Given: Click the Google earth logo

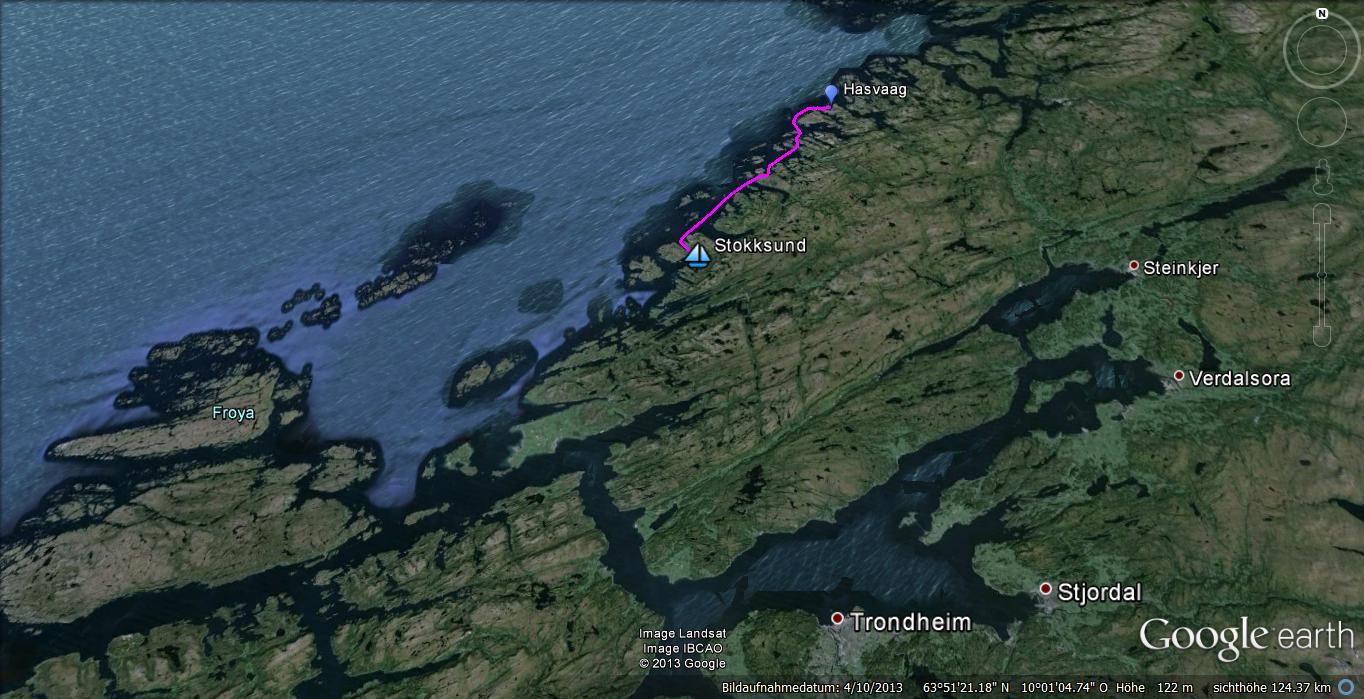Looking at the screenshot, I should (x=1246, y=637).
